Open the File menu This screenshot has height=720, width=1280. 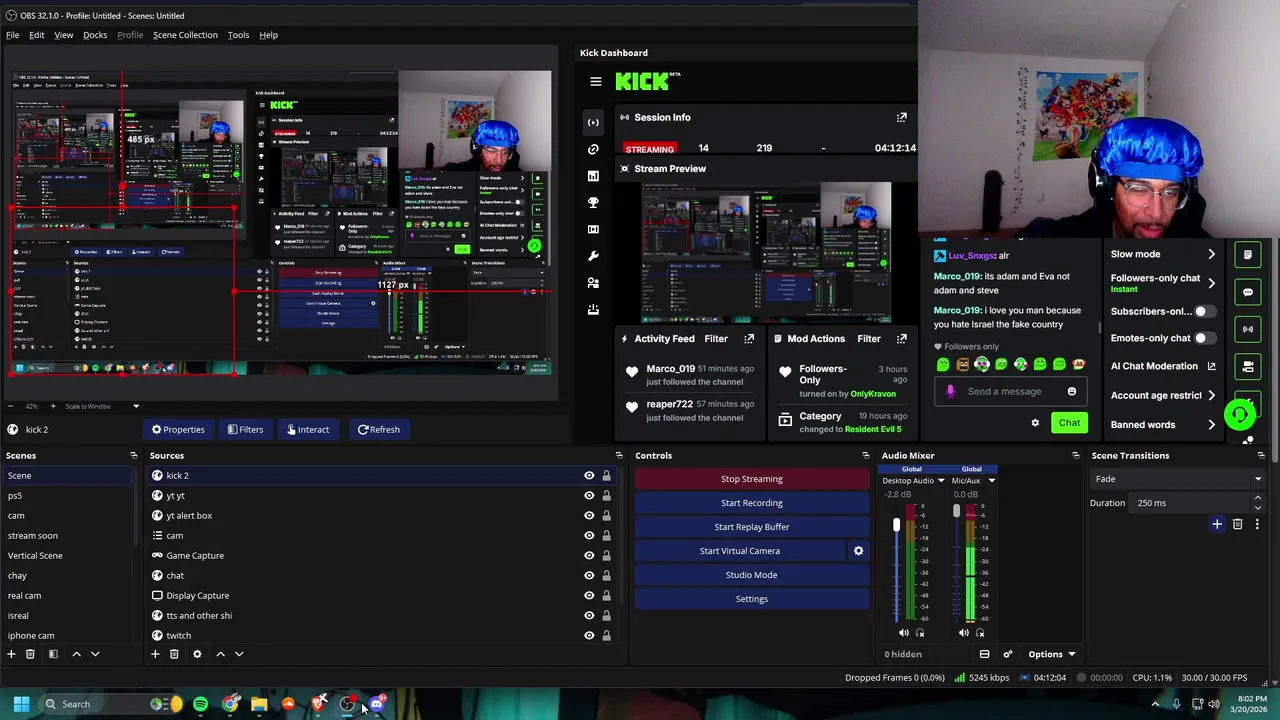[12, 35]
